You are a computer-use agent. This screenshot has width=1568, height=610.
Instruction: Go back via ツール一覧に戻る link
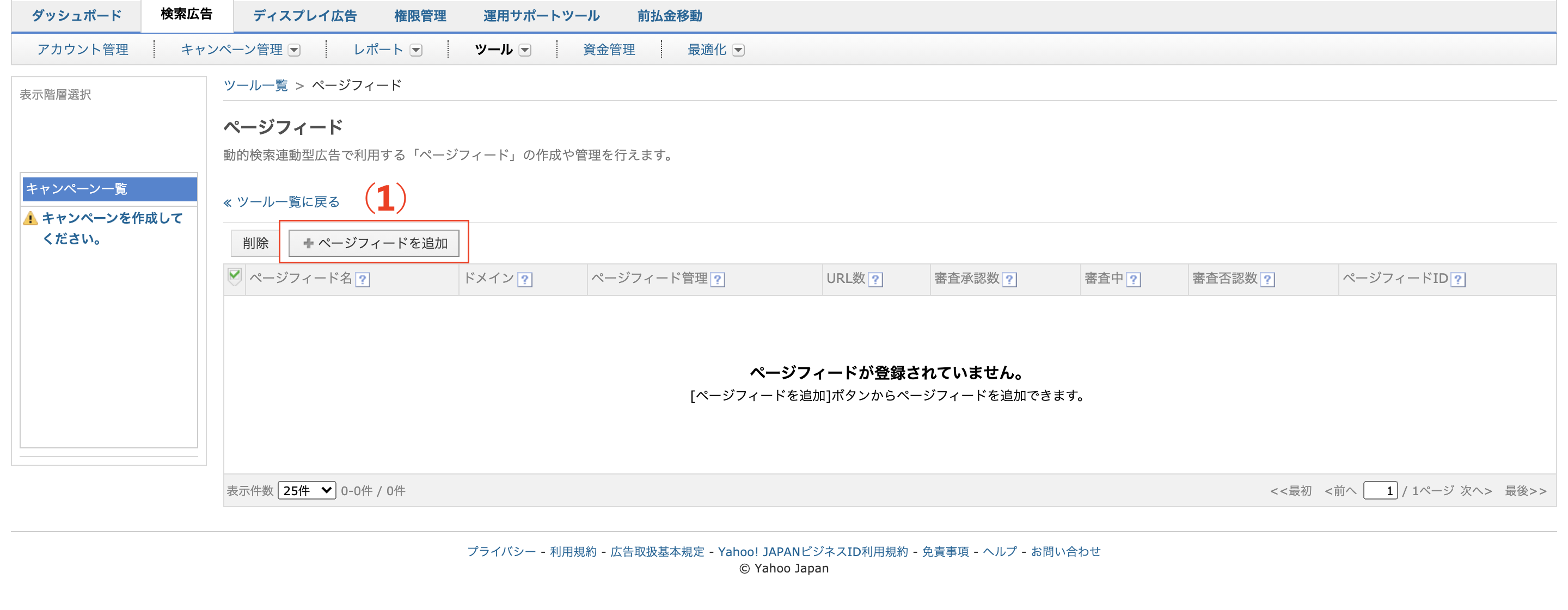pyautogui.click(x=282, y=202)
